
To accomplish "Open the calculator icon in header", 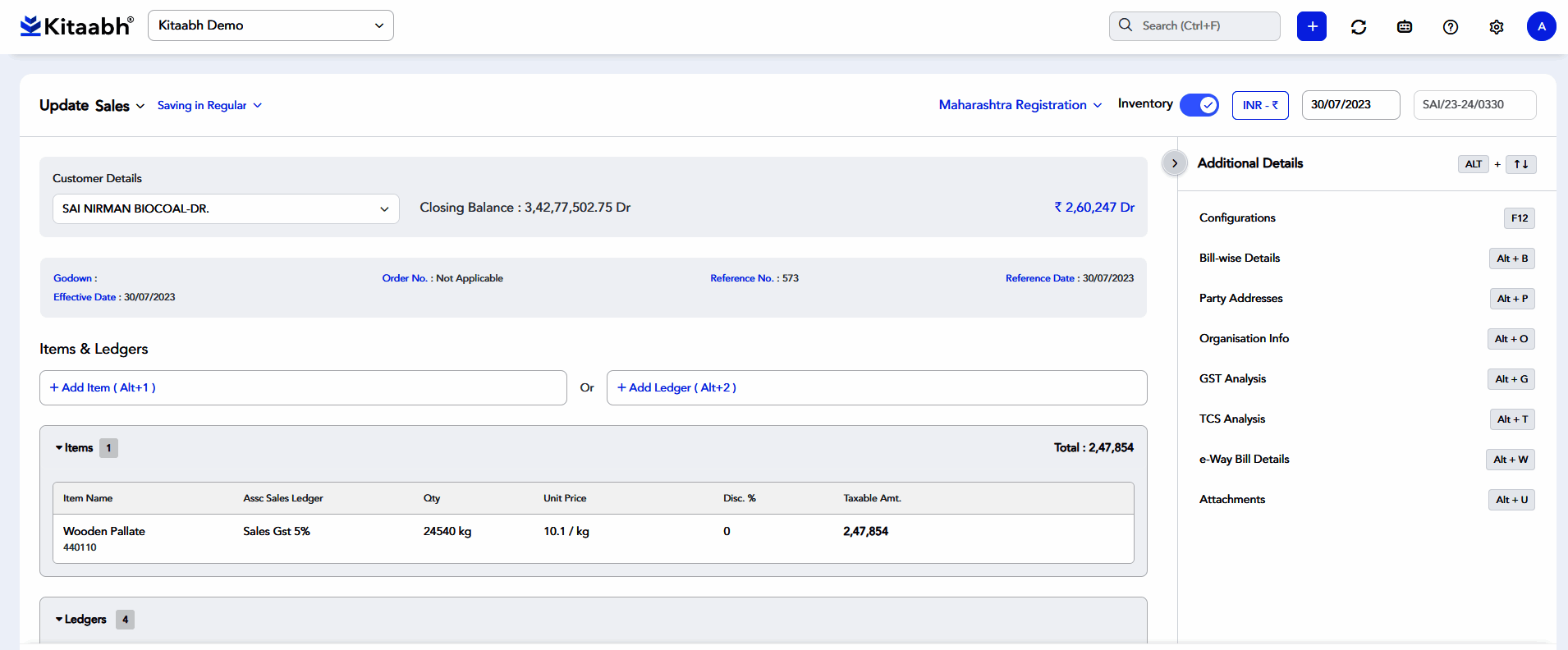I will click(x=1405, y=27).
